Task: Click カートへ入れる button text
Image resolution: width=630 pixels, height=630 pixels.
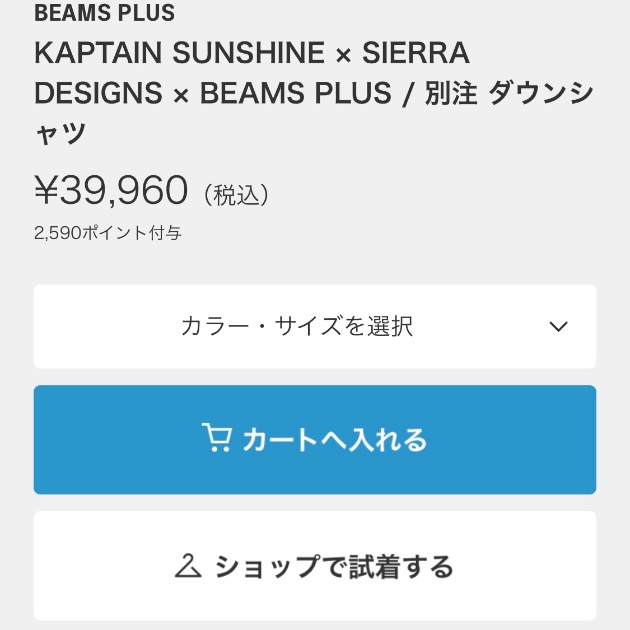Action: pos(335,439)
